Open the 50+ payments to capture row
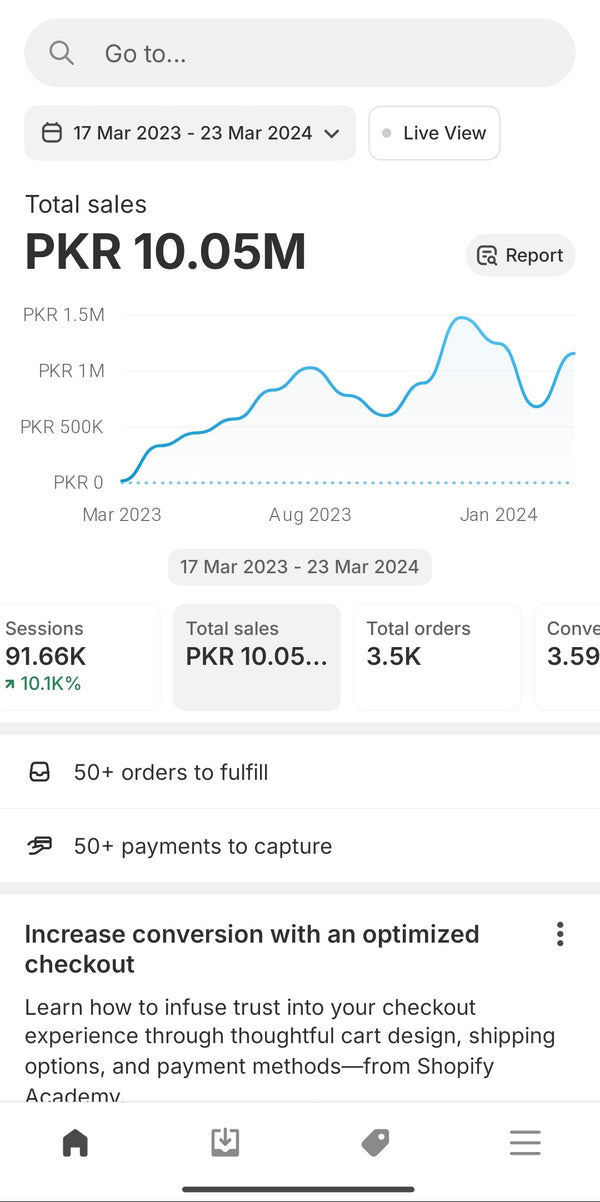Screen dimensions: 600x1202 [300, 846]
